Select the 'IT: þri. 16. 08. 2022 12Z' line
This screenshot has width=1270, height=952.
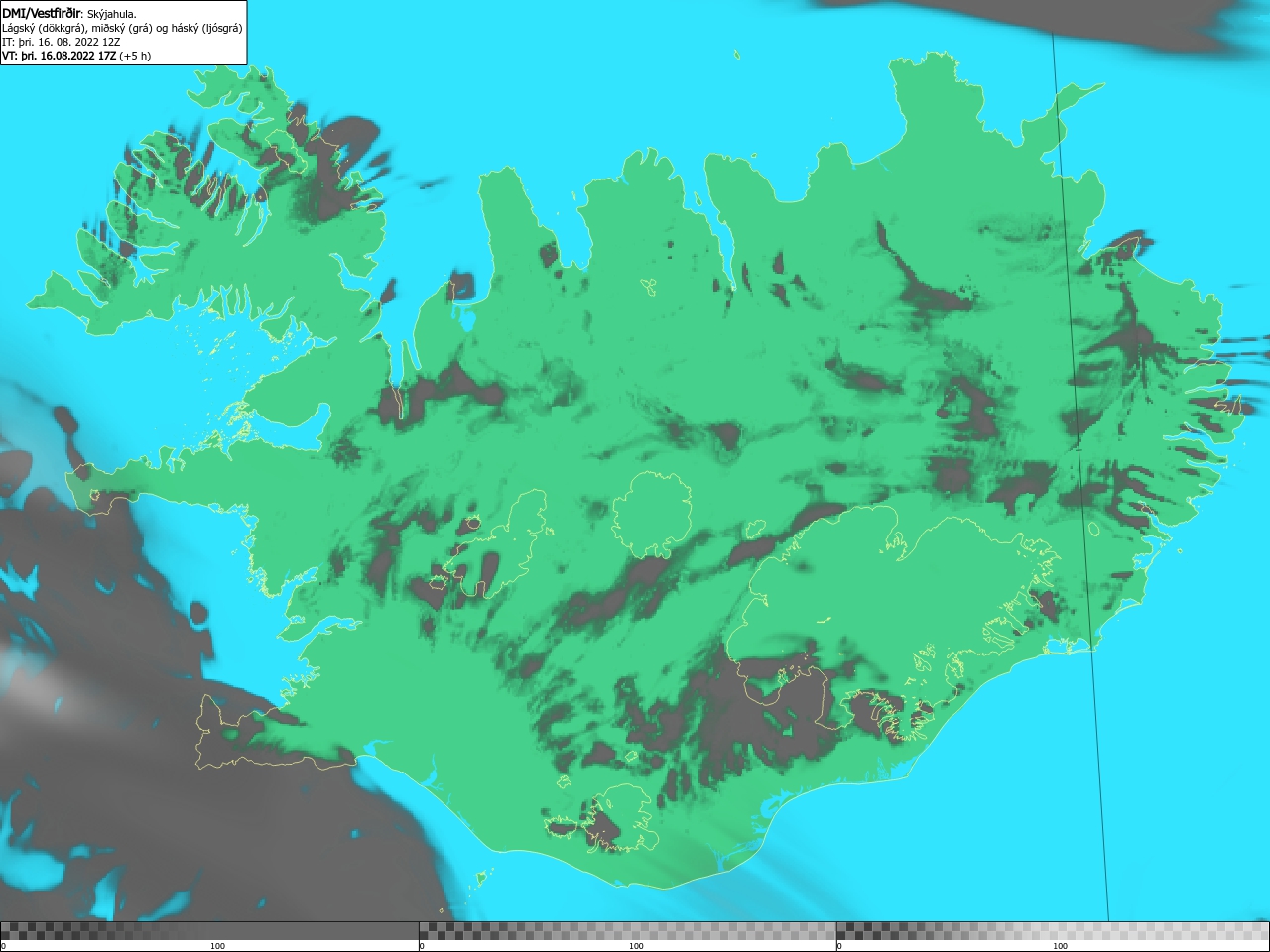62,42
